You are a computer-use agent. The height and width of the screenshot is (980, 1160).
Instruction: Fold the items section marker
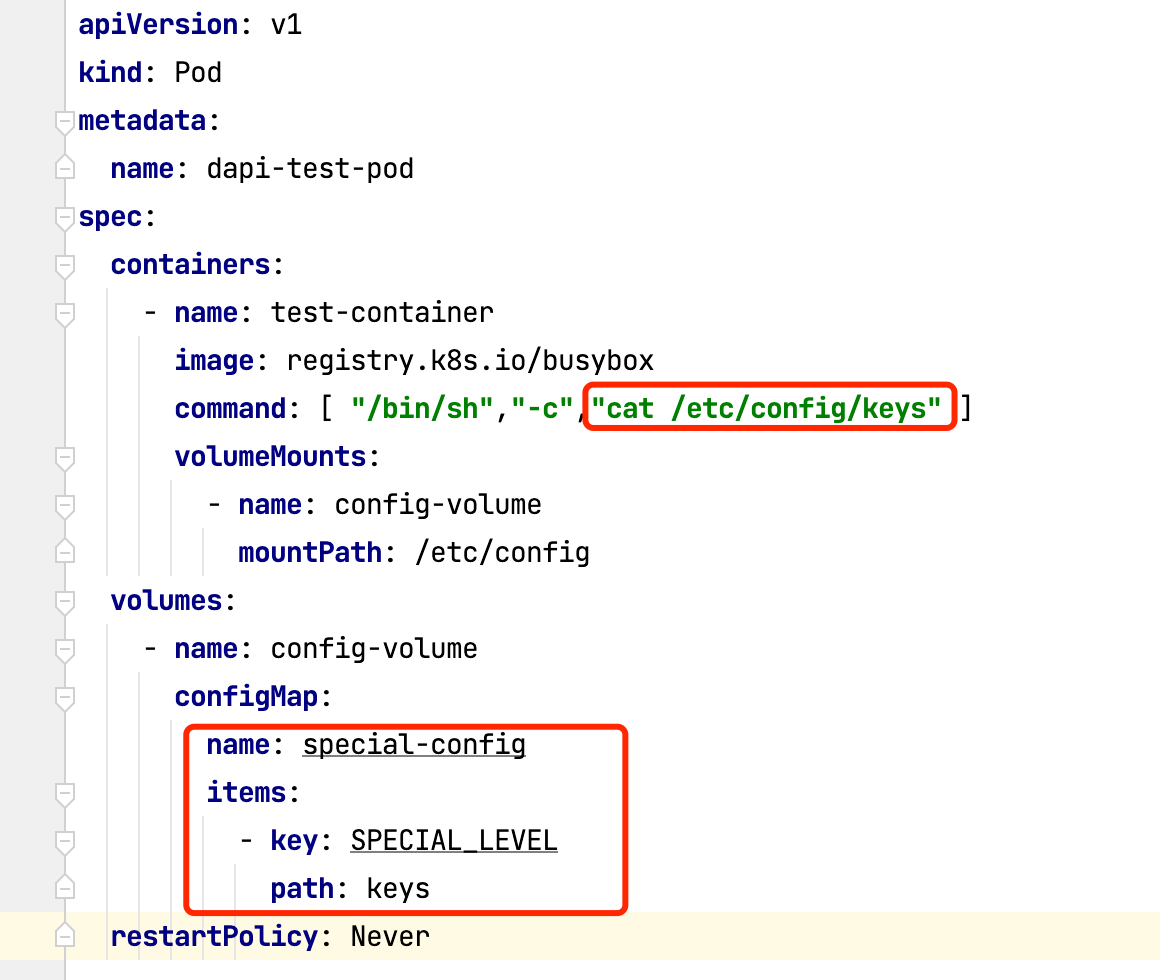pyautogui.click(x=65, y=794)
